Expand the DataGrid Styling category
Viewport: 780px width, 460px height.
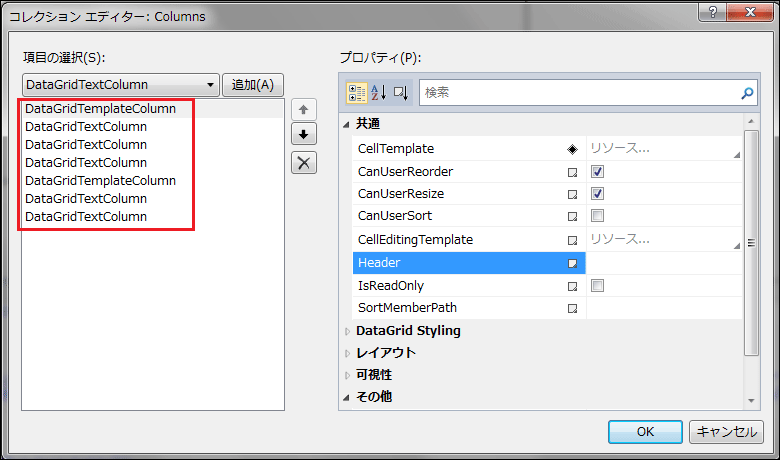click(347, 331)
